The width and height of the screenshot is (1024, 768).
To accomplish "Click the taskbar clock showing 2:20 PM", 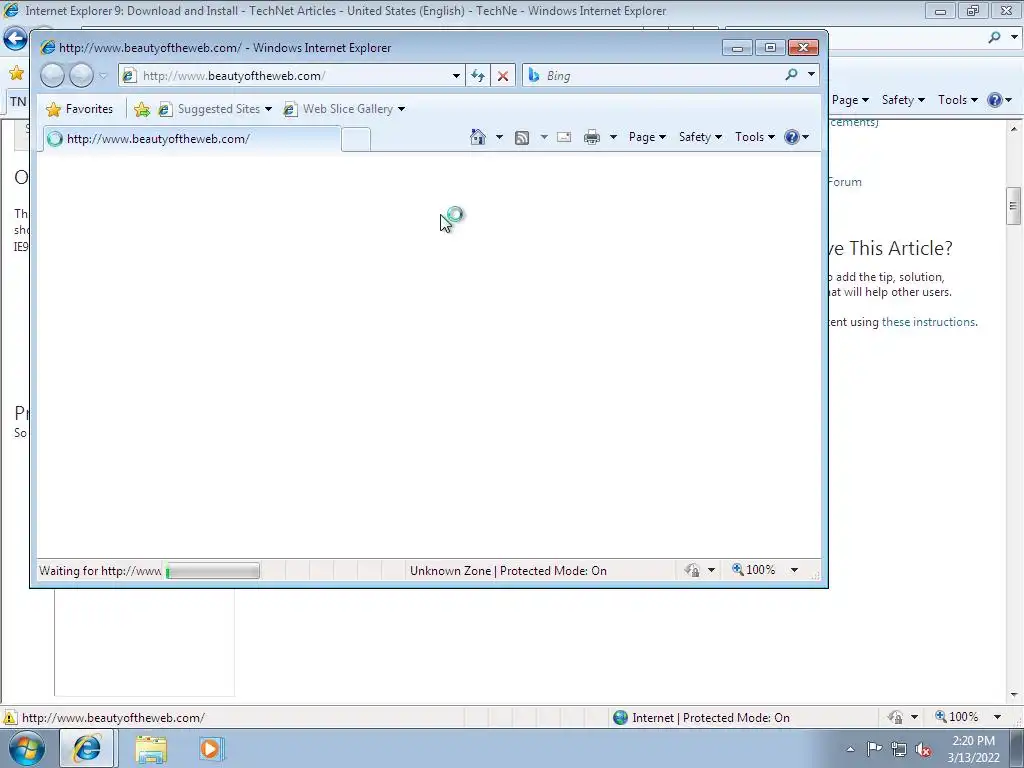I will [x=973, y=749].
